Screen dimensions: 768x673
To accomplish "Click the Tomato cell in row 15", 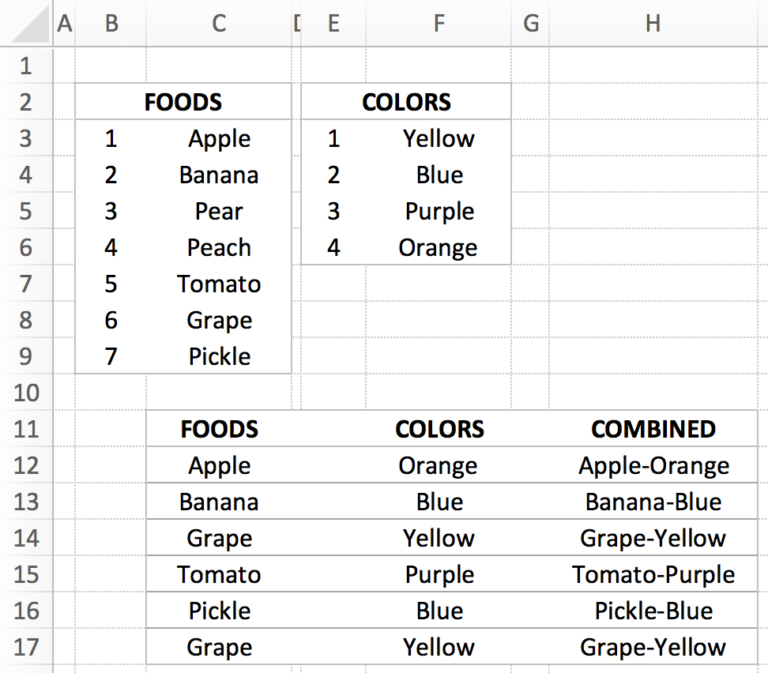I will coord(219,575).
